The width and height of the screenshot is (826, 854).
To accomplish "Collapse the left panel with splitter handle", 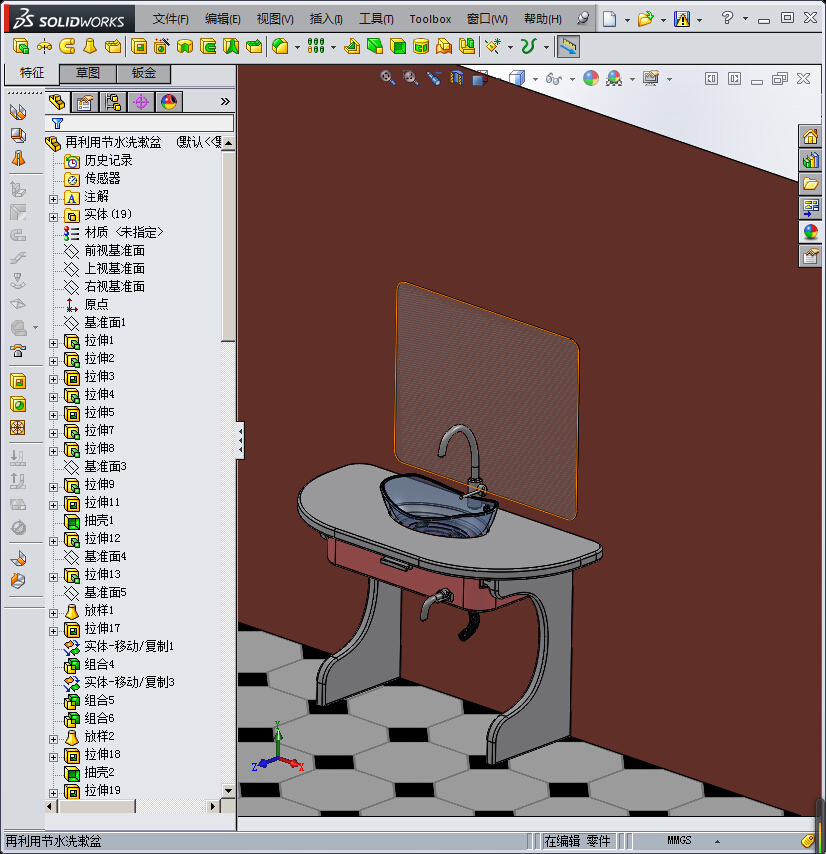I will [240, 440].
